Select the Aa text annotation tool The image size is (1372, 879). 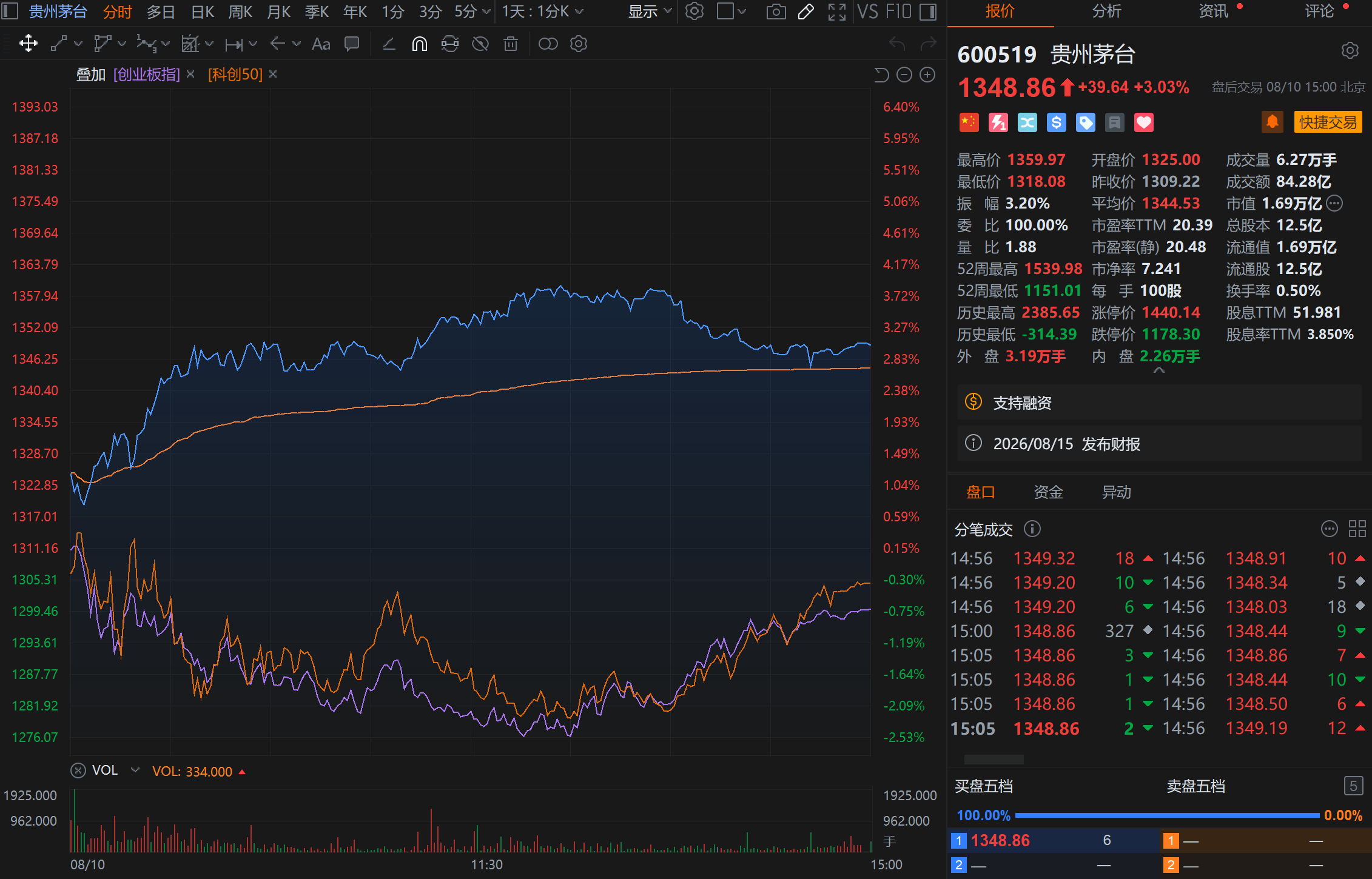pos(321,44)
